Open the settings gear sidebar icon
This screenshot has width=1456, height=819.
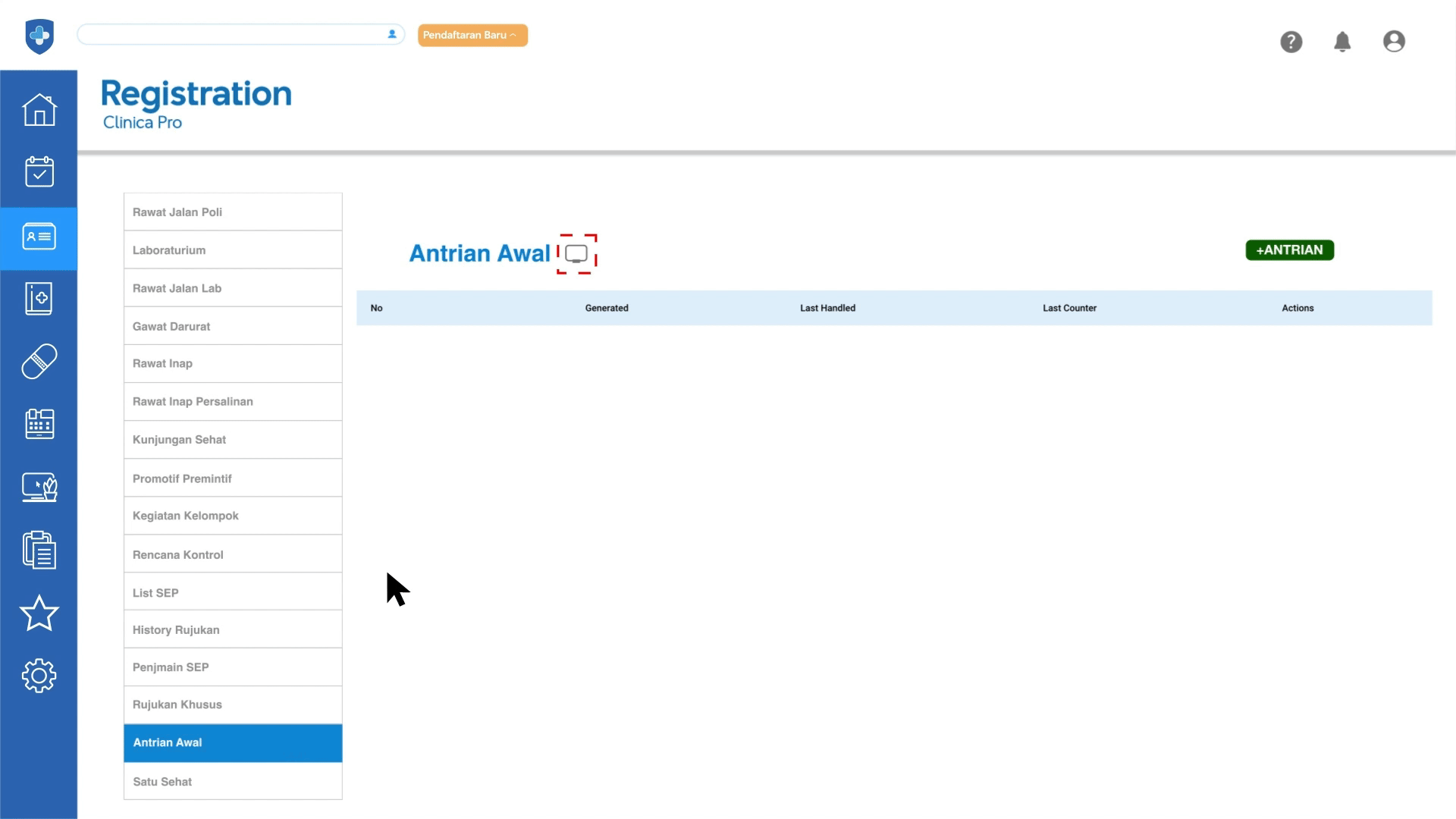pos(39,675)
